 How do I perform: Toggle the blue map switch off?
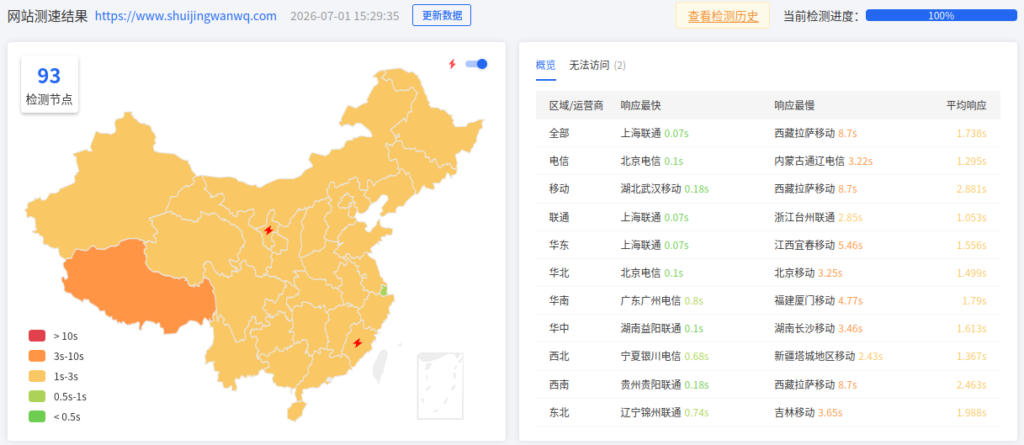[476, 64]
